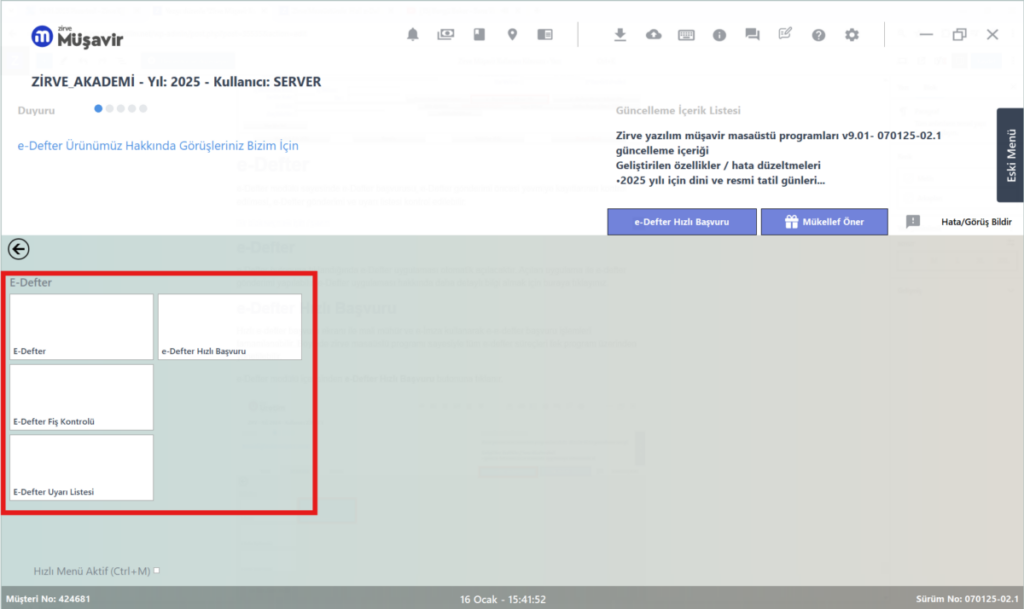Minimize the Zirve Müşavir window
Screen dimensions: 1024x609
[926, 35]
